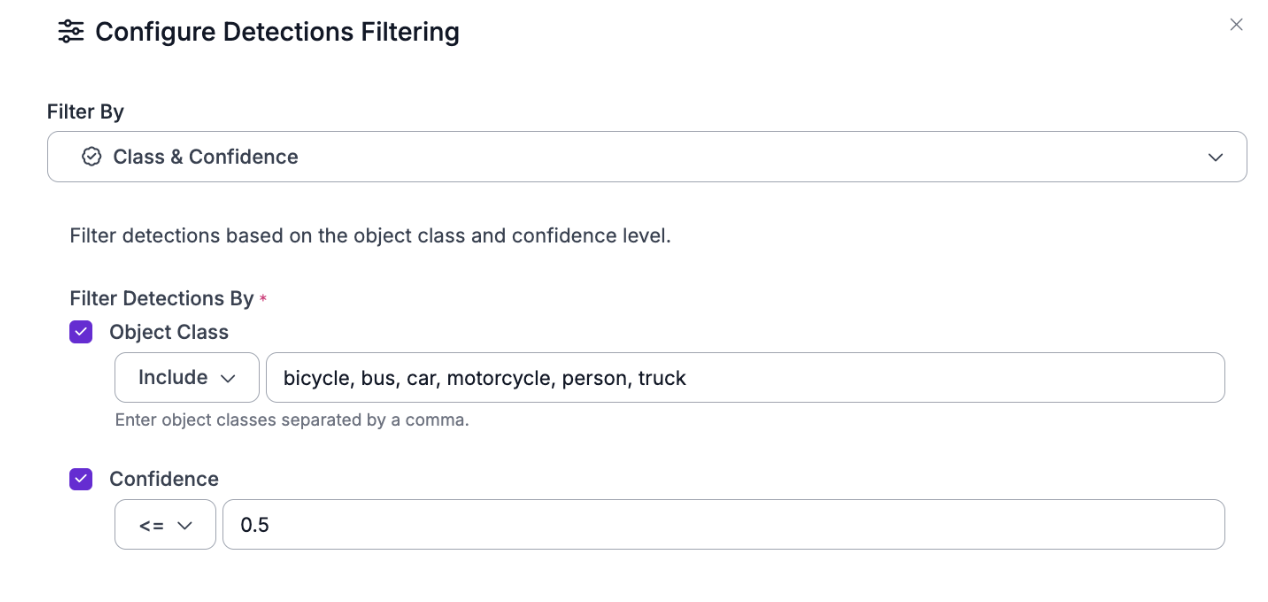Click the small arrow beside Include
Image resolution: width=1268 pixels, height=602 pixels.
[228, 378]
